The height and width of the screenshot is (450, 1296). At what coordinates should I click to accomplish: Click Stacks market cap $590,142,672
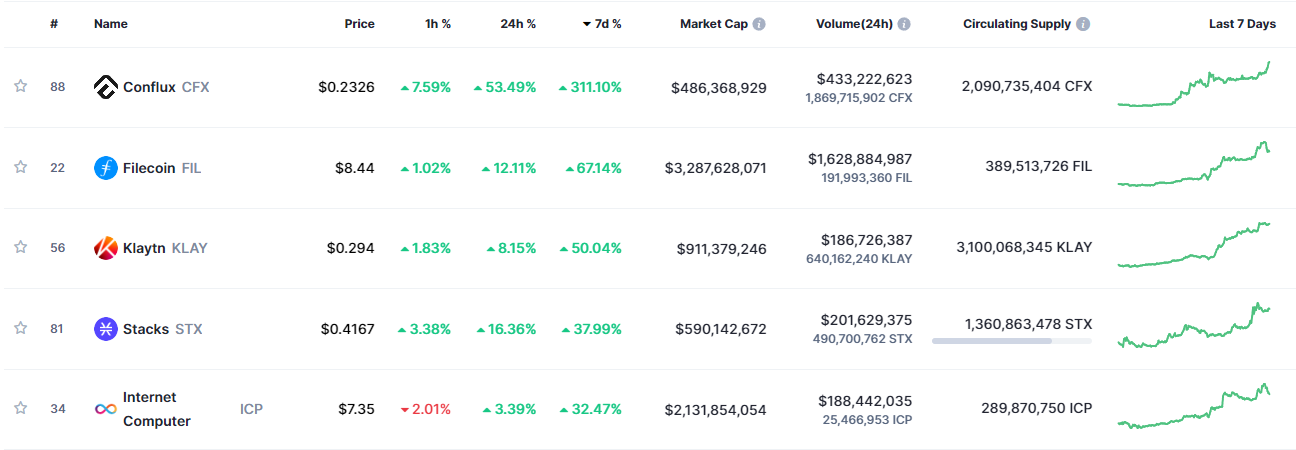point(721,328)
